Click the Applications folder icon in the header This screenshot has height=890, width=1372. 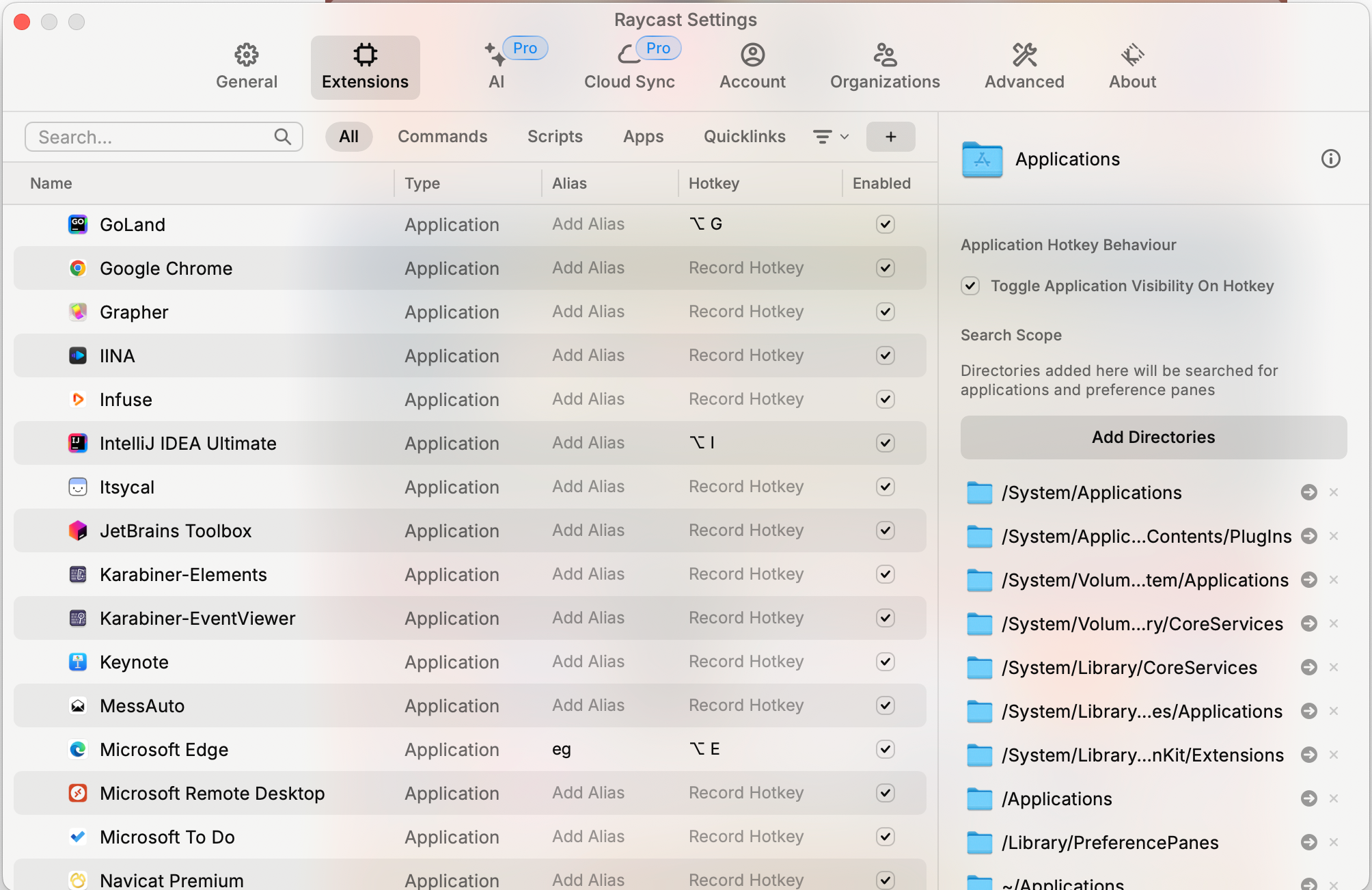click(982, 159)
